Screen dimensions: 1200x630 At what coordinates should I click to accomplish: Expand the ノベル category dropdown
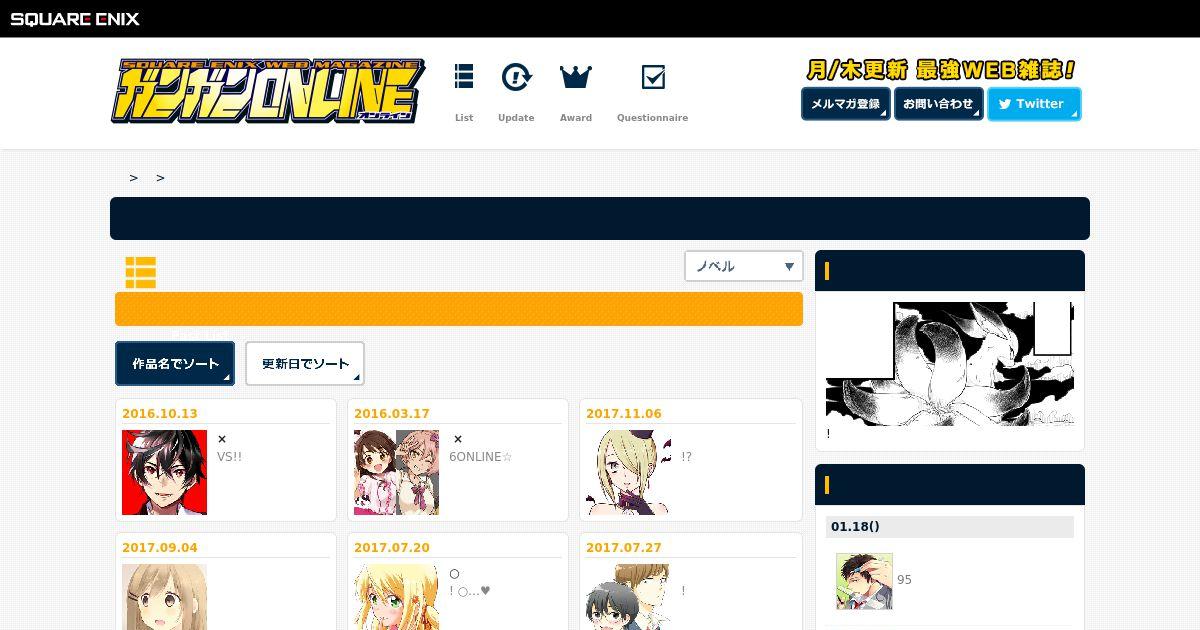tap(744, 266)
